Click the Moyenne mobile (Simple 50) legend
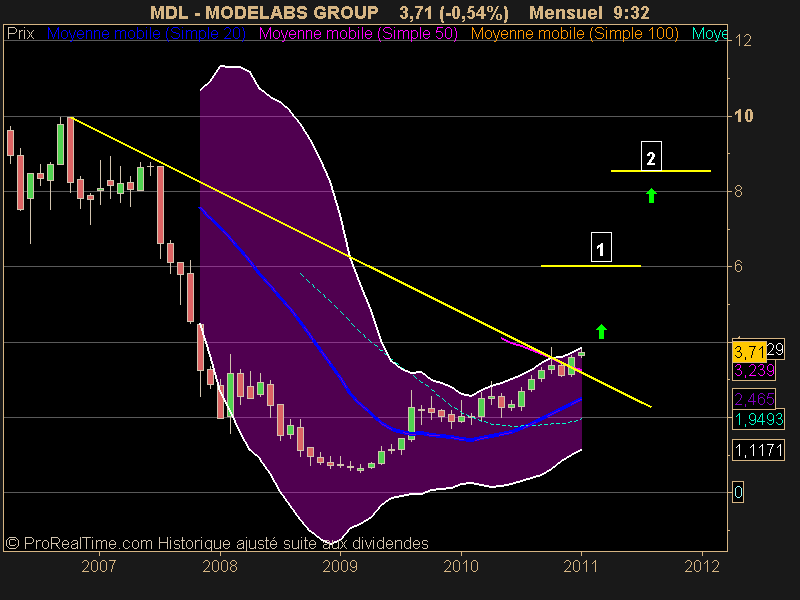 tap(358, 34)
